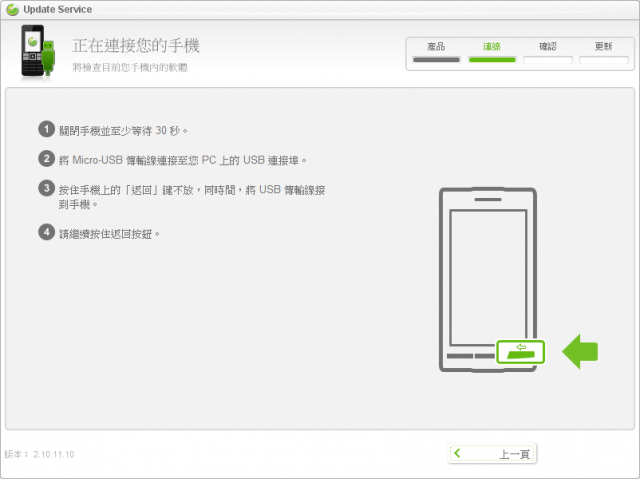640x479 pixels.
Task: Click the step 1 number circle
Action: click(47, 129)
